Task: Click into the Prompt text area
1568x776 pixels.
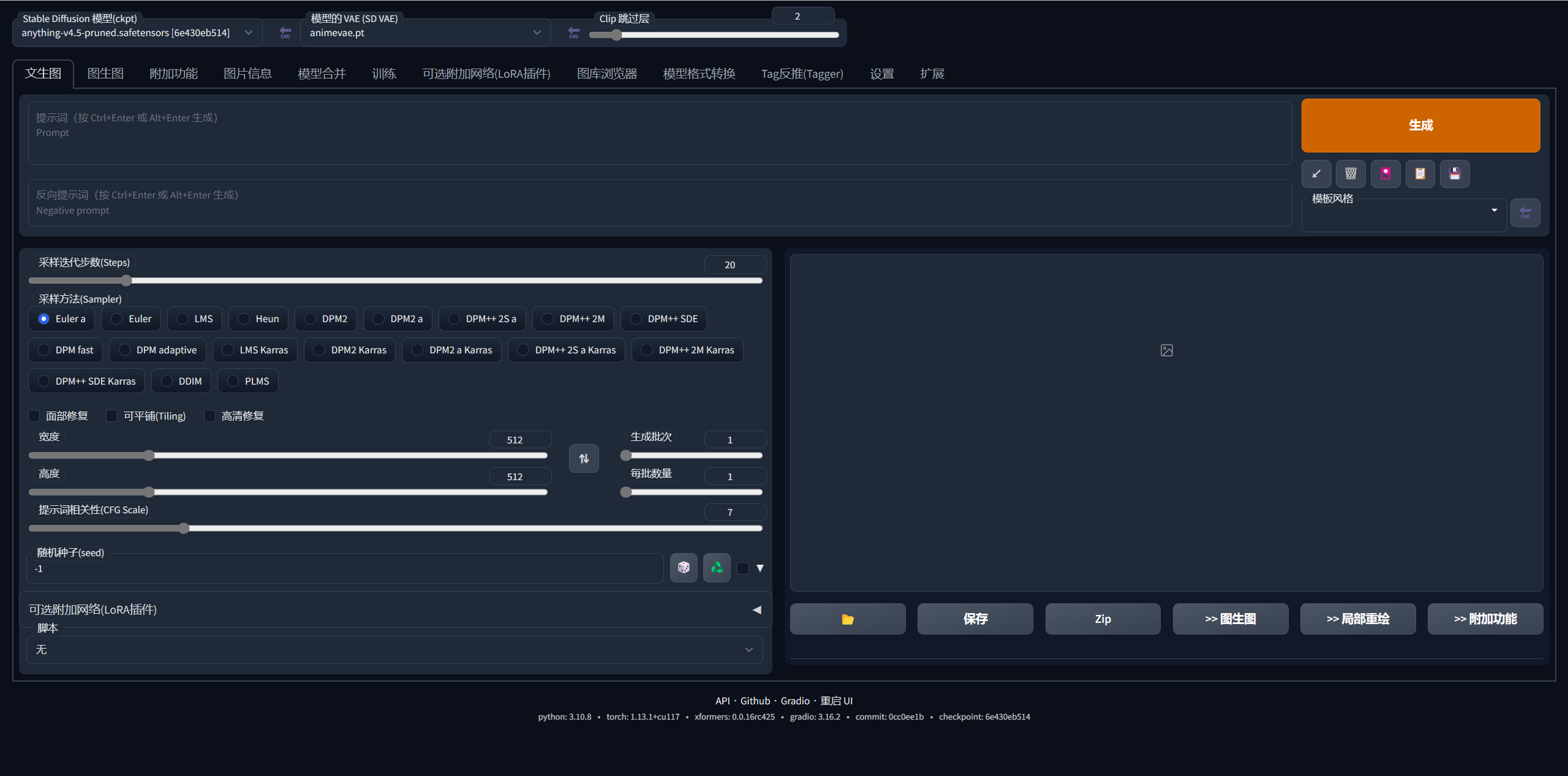Action: [x=660, y=134]
